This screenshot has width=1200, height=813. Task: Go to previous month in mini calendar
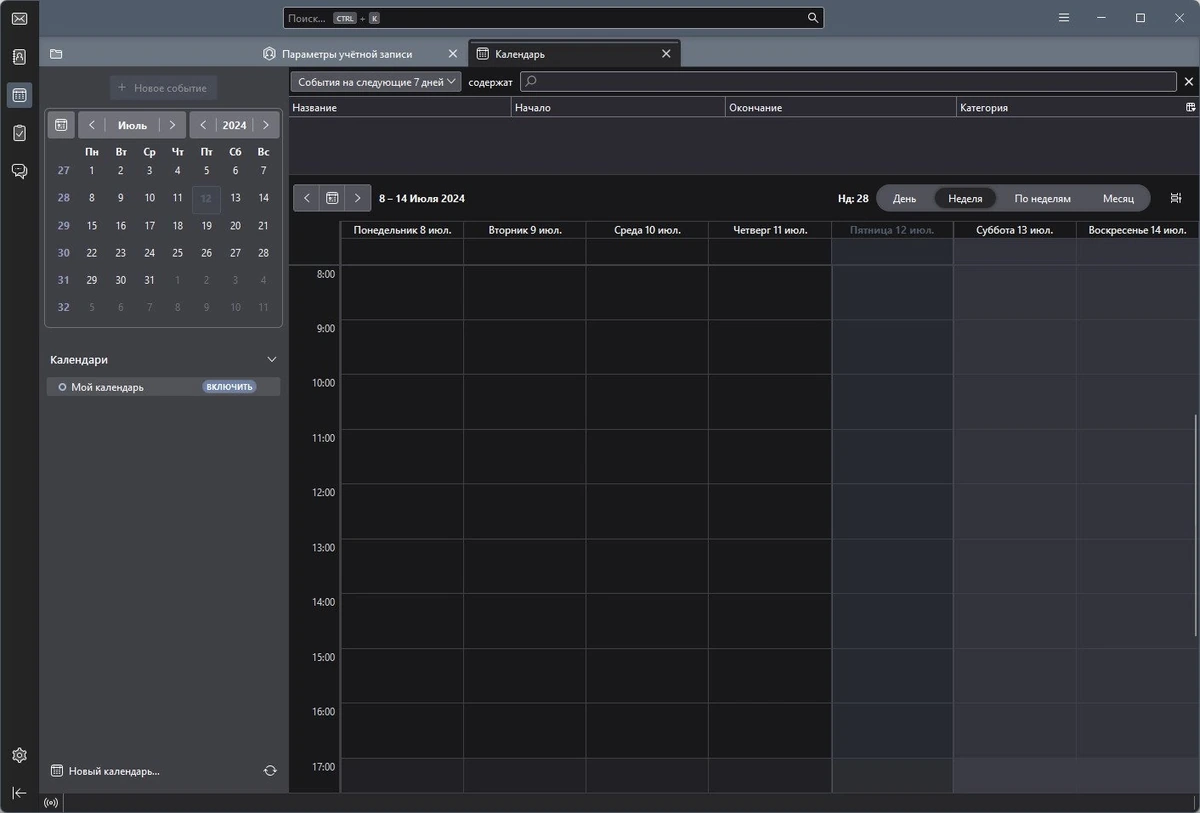tap(92, 125)
